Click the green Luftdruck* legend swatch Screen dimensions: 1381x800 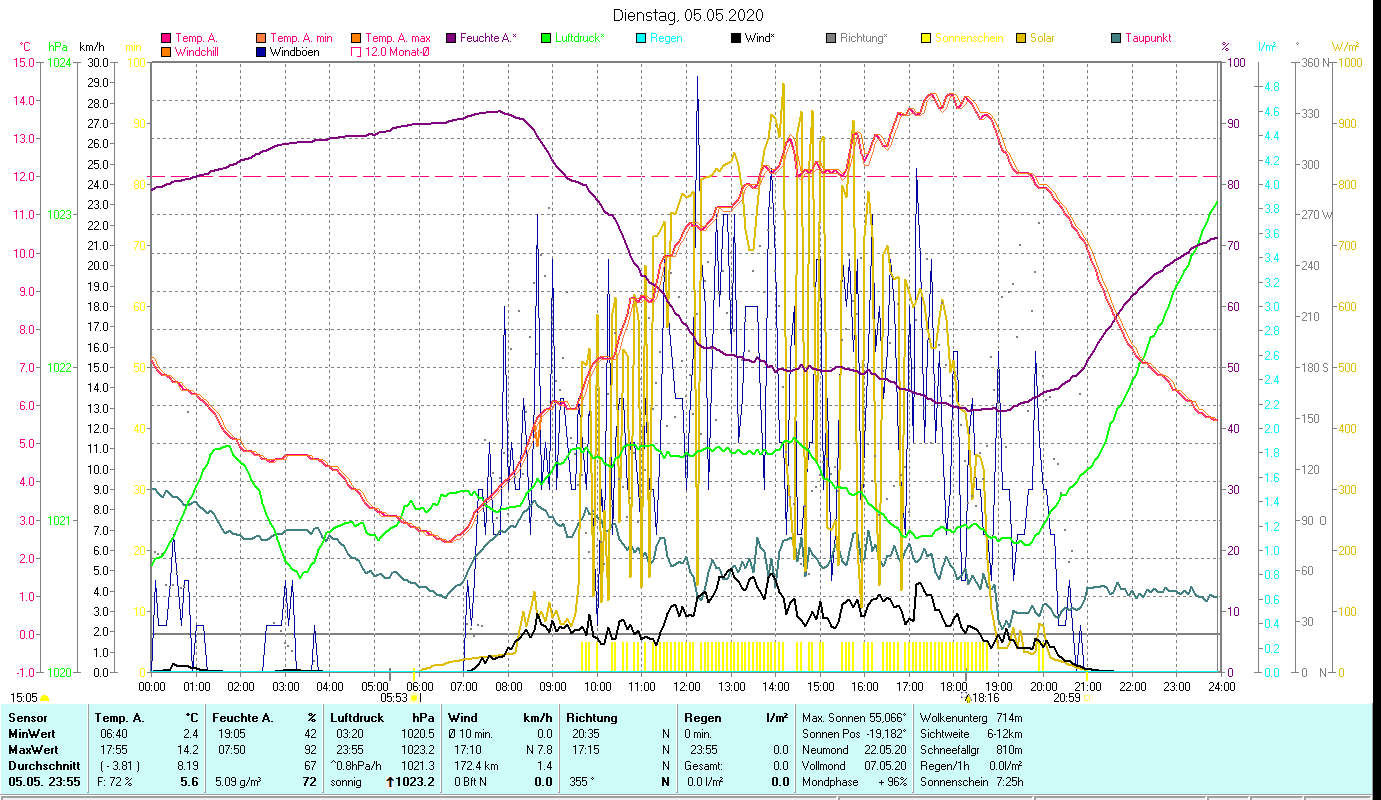545,38
